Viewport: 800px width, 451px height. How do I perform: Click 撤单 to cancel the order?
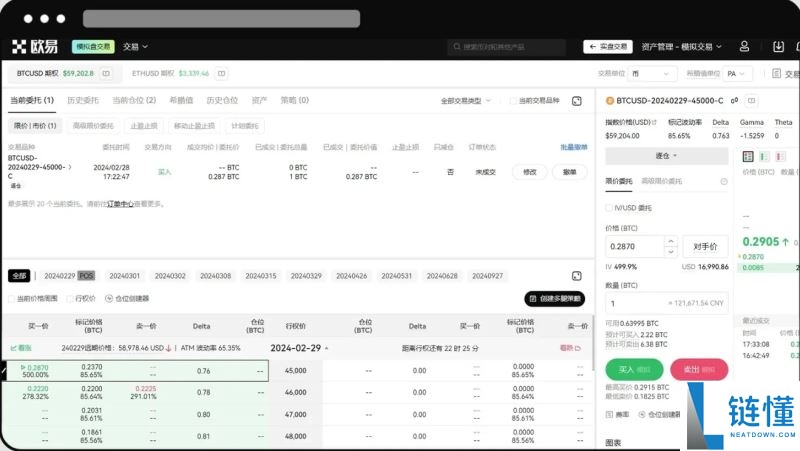(x=569, y=172)
